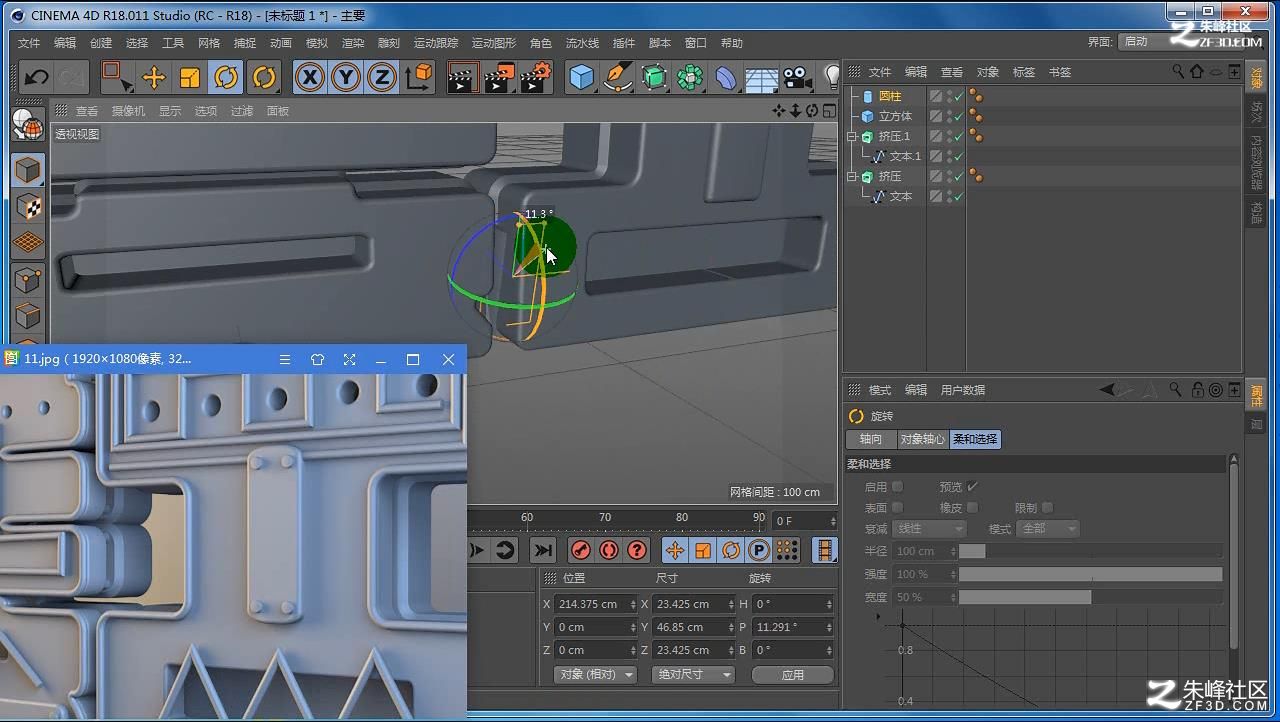This screenshot has width=1280, height=722.
Task: Switch the coordinate system icon
Action: tap(419, 77)
